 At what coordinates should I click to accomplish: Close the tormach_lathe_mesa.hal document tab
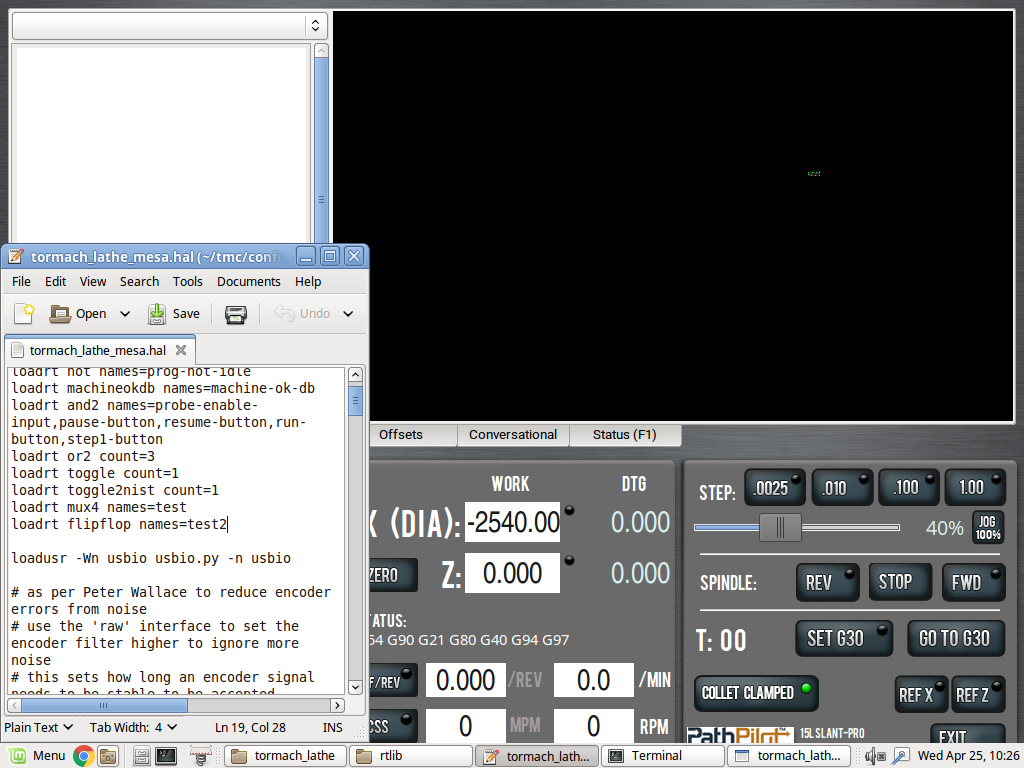(181, 350)
